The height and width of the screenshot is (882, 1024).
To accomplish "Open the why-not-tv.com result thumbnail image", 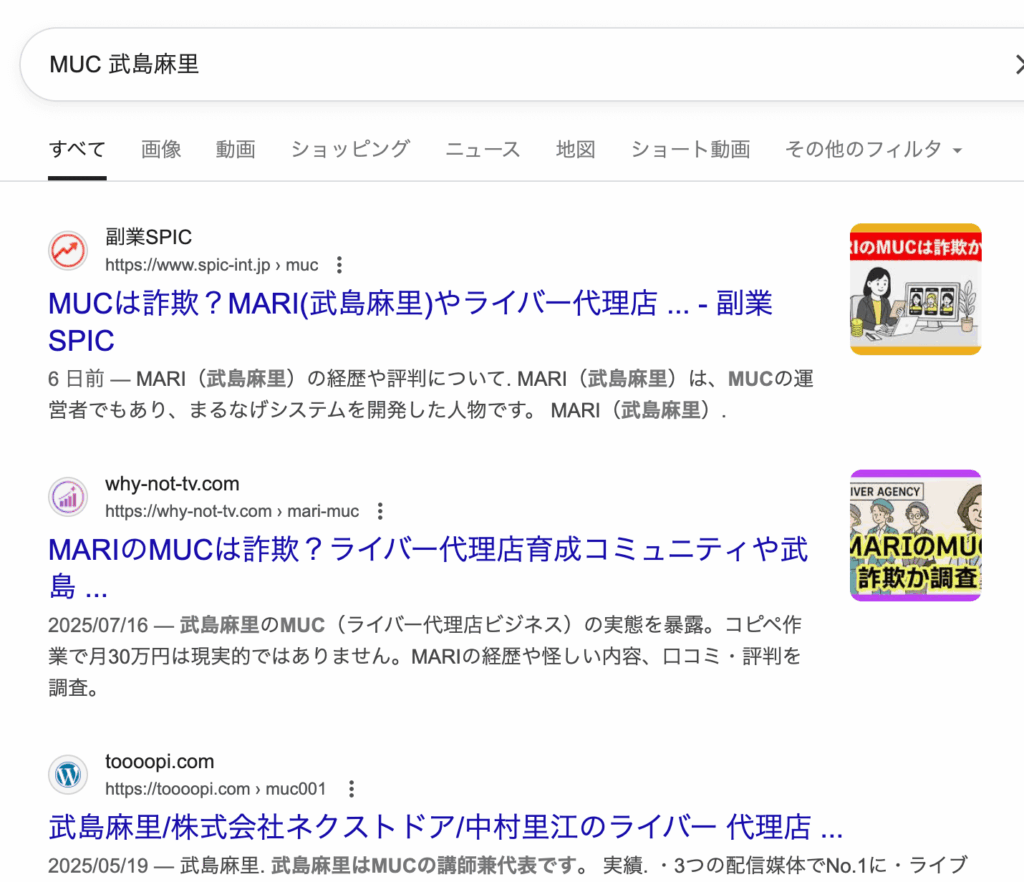I will [x=916, y=535].
